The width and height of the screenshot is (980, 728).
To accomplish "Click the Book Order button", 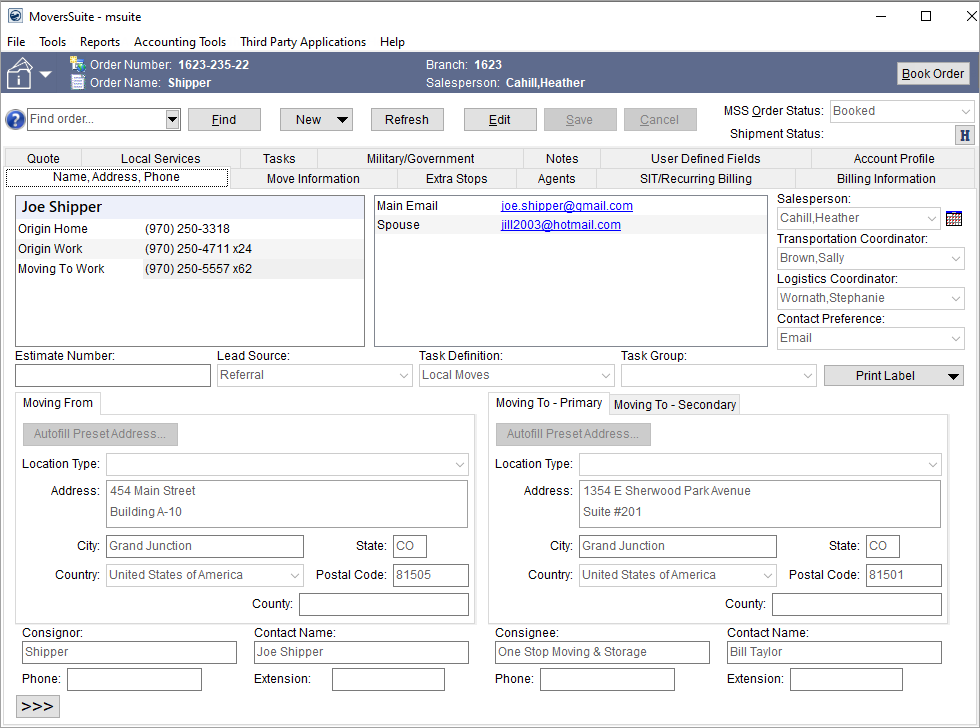I will 933,73.
